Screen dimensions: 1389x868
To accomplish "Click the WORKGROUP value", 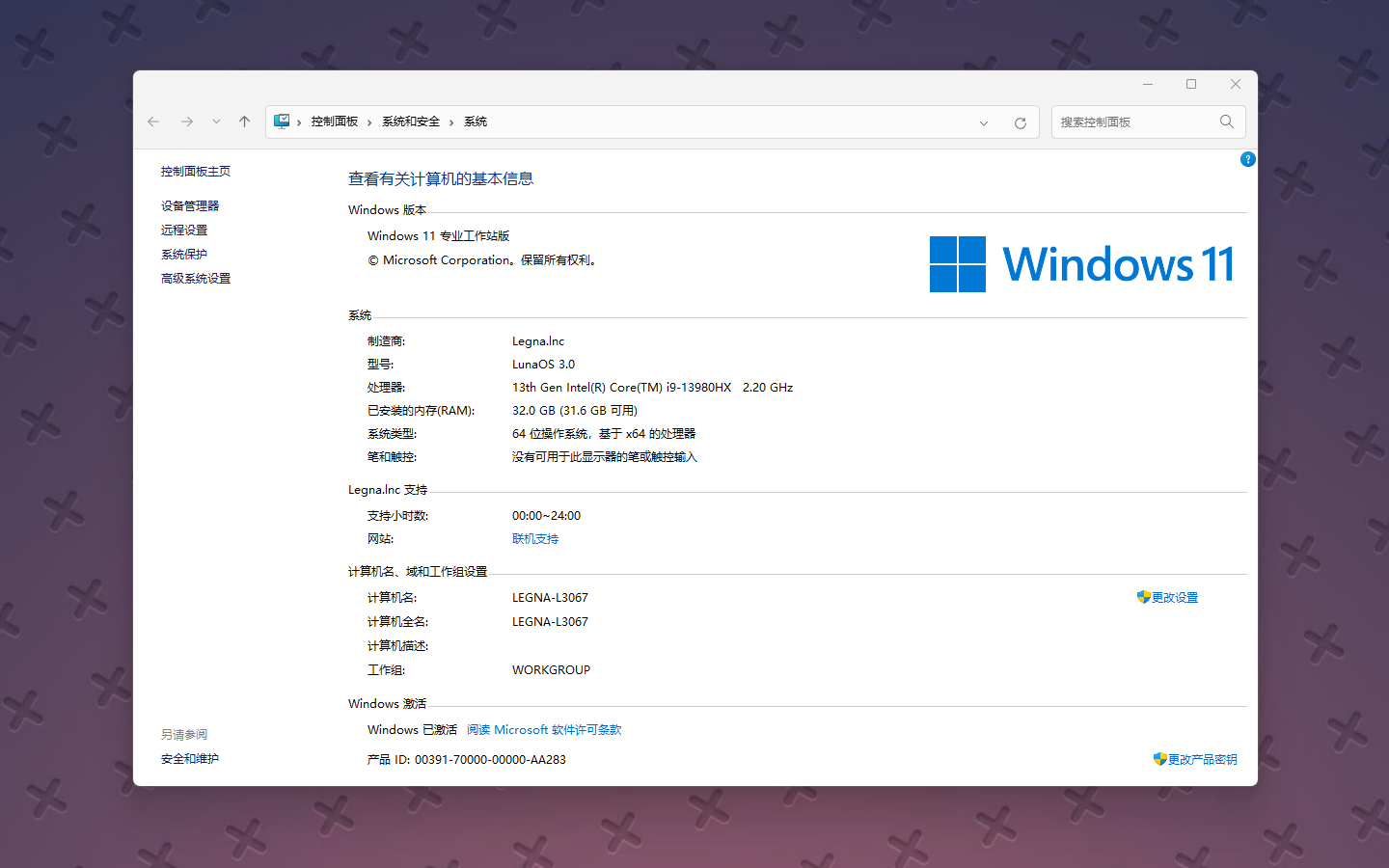I will coord(551,670).
